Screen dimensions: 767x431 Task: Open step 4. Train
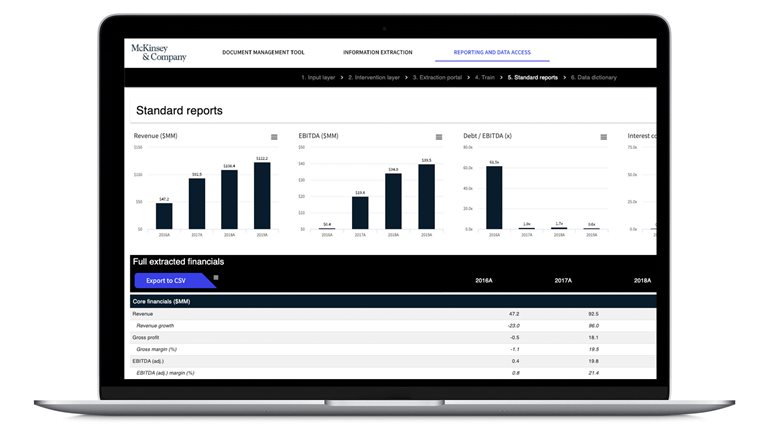[x=485, y=77]
